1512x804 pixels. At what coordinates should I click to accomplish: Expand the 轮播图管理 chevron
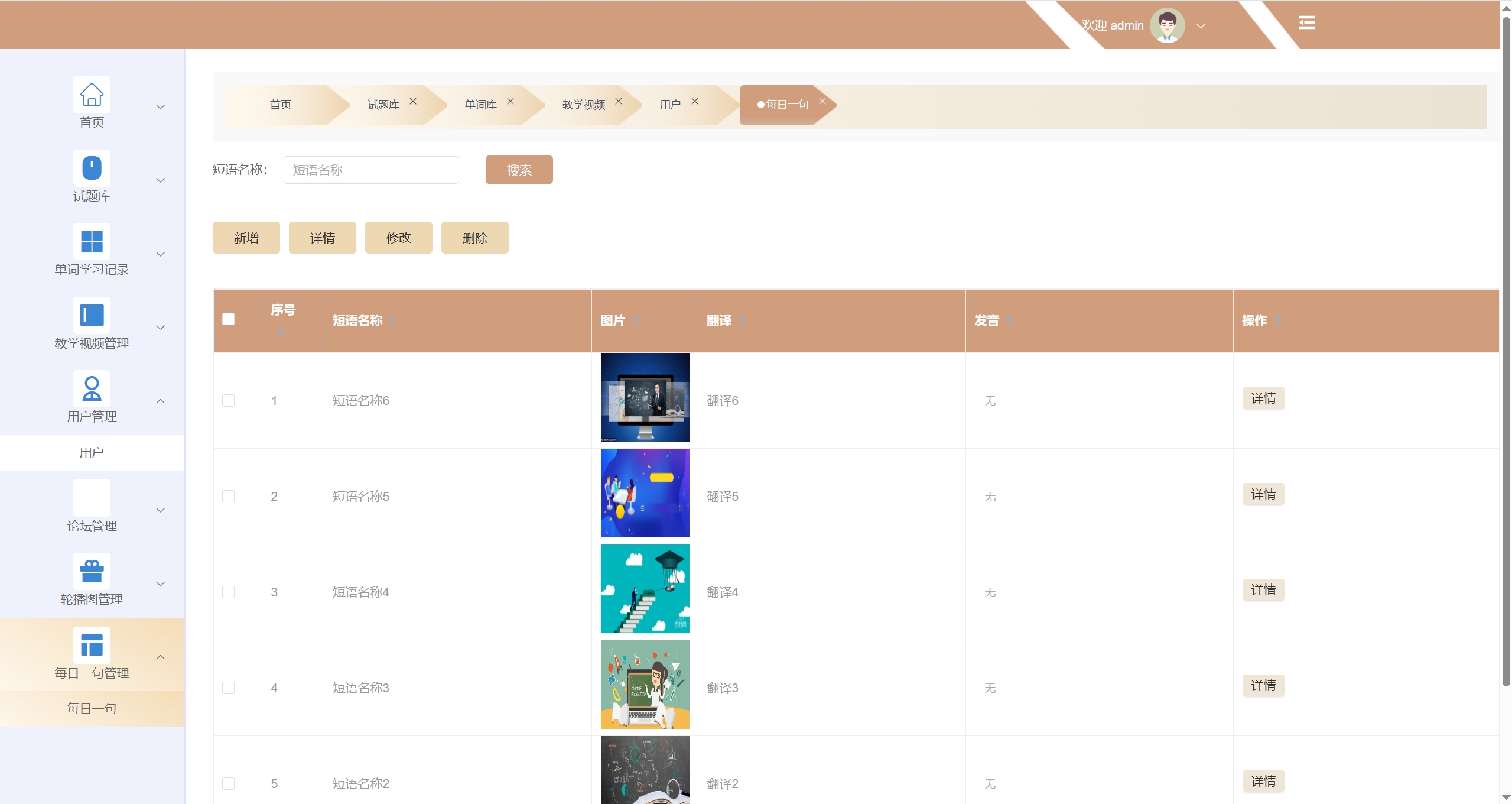pos(160,584)
